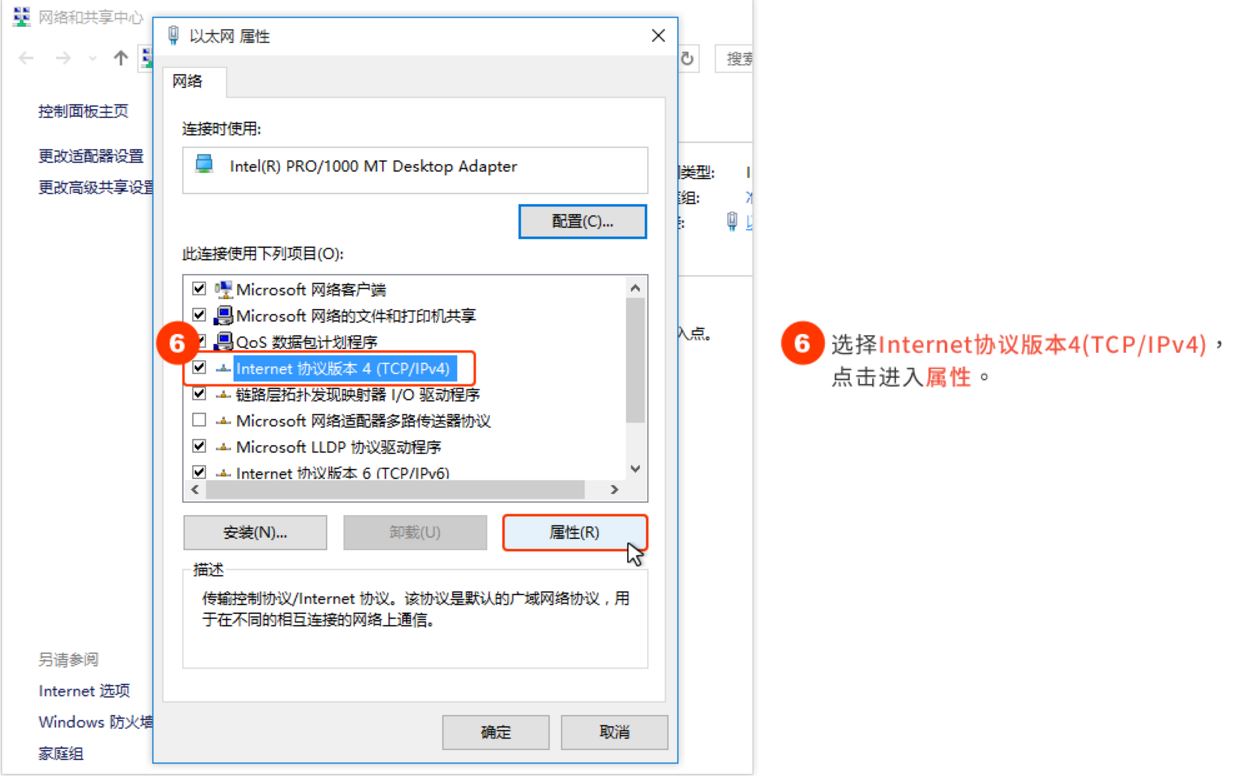
Task: Click the list's scroll right arrow
Action: pos(615,490)
